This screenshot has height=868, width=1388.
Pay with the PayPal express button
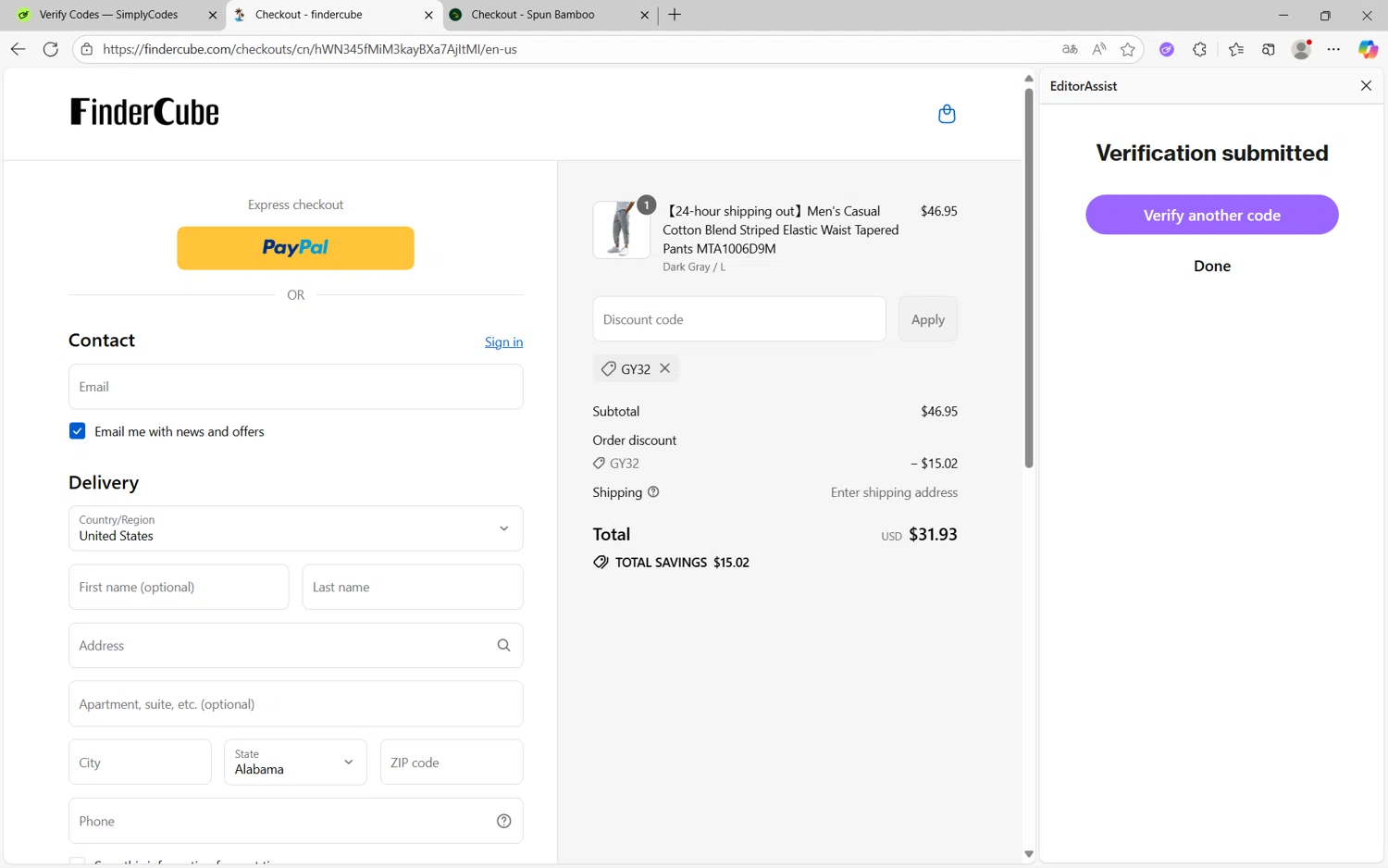pyautogui.click(x=295, y=248)
